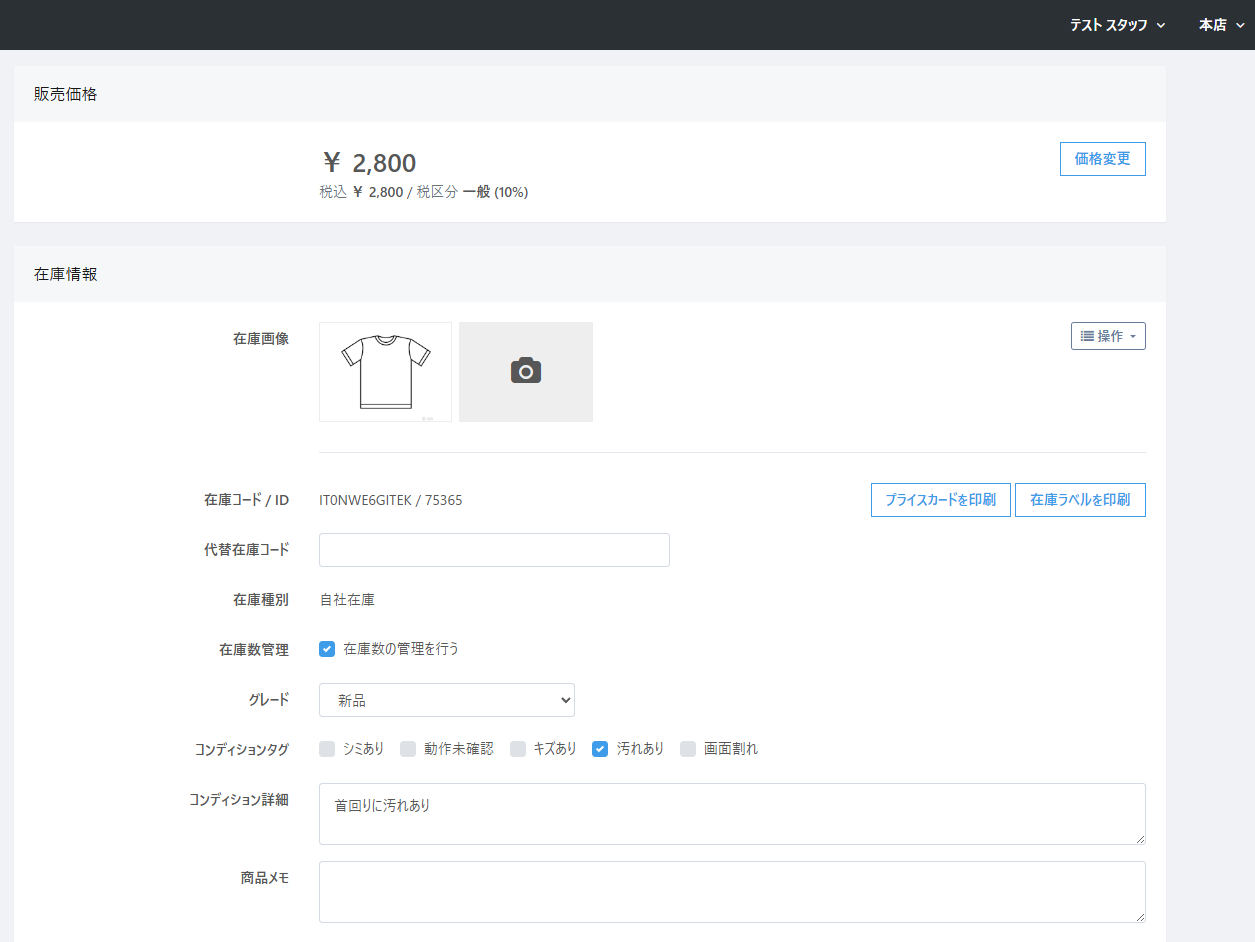This screenshot has width=1255, height=942.
Task: Click the camera icon to add image
Action: [x=525, y=372]
